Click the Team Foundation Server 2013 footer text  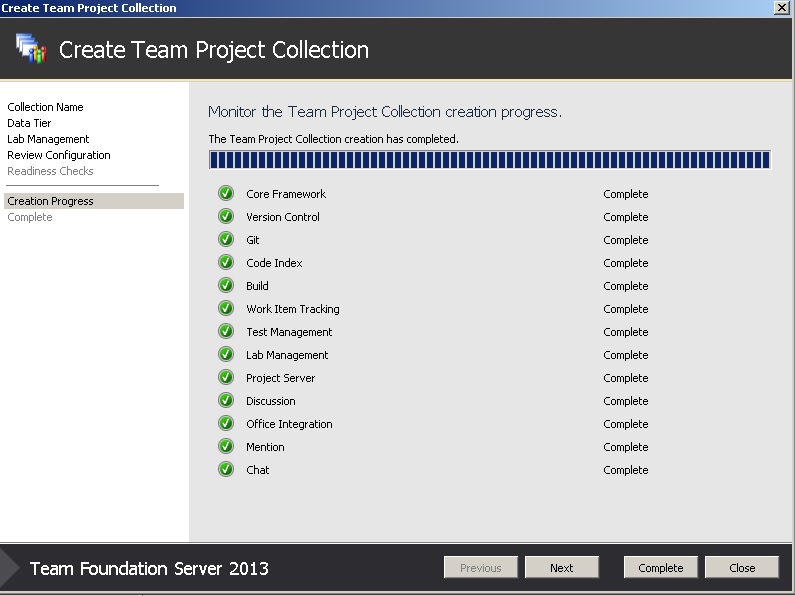pos(149,568)
